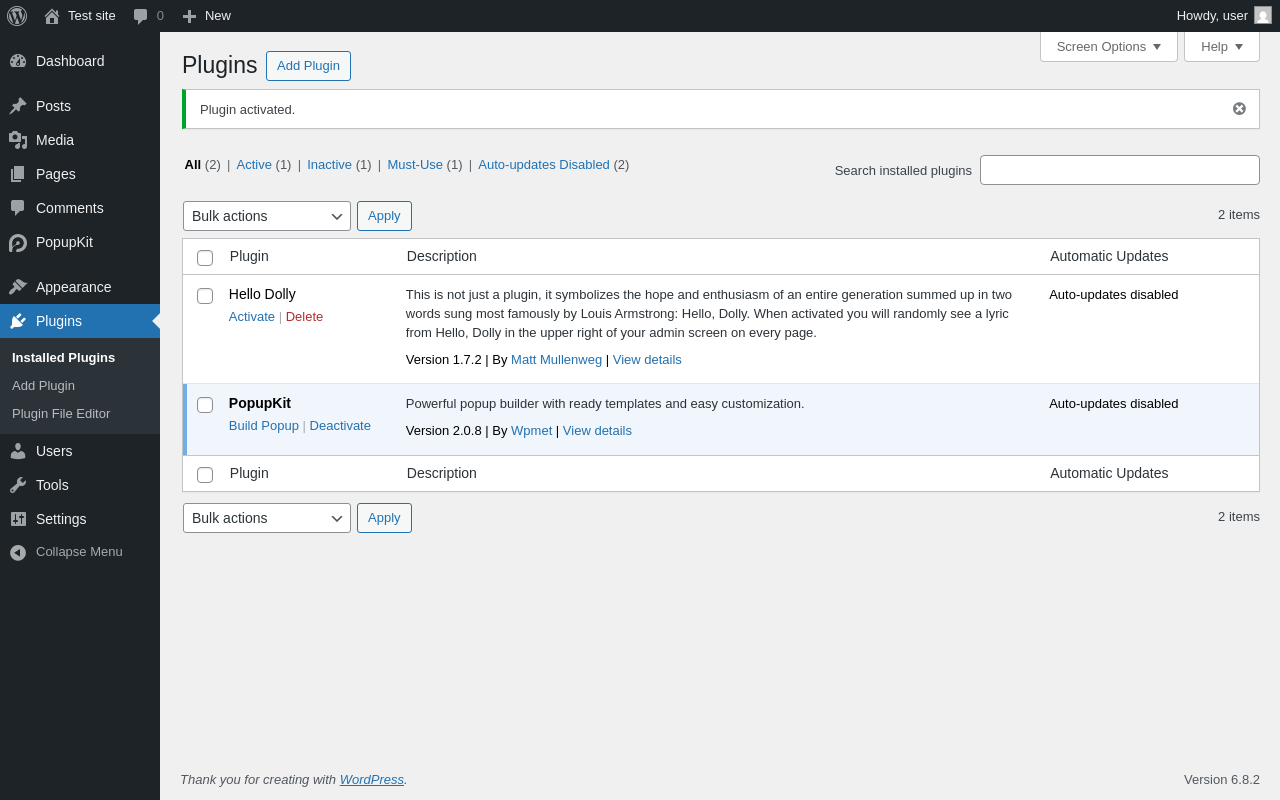
Task: Open the top Bulk actions dropdown
Action: tap(266, 216)
